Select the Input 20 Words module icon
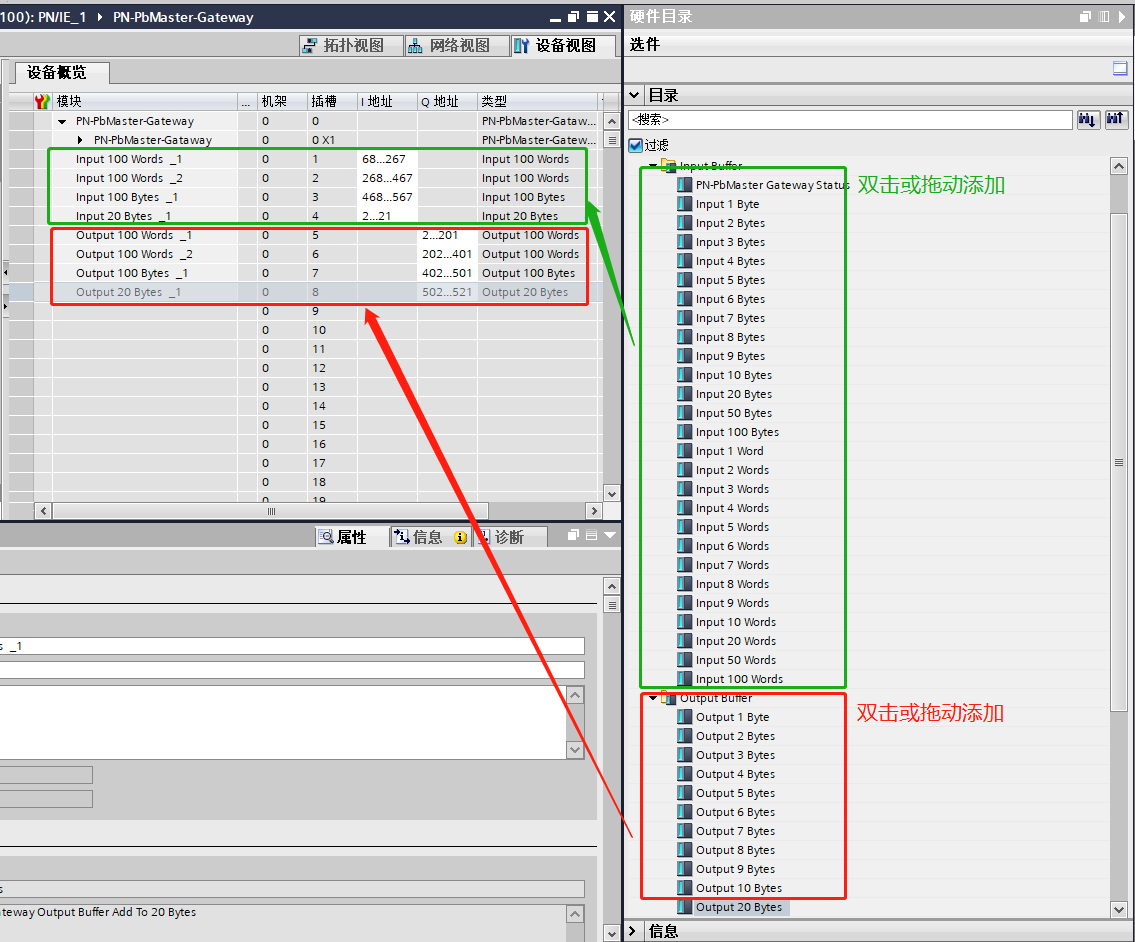 (x=685, y=641)
